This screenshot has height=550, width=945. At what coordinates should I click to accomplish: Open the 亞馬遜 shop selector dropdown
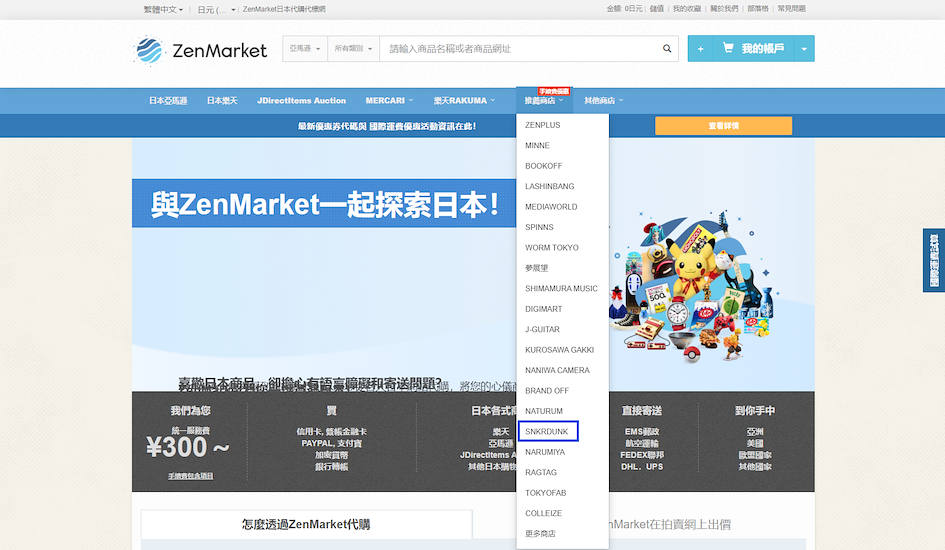pos(305,49)
